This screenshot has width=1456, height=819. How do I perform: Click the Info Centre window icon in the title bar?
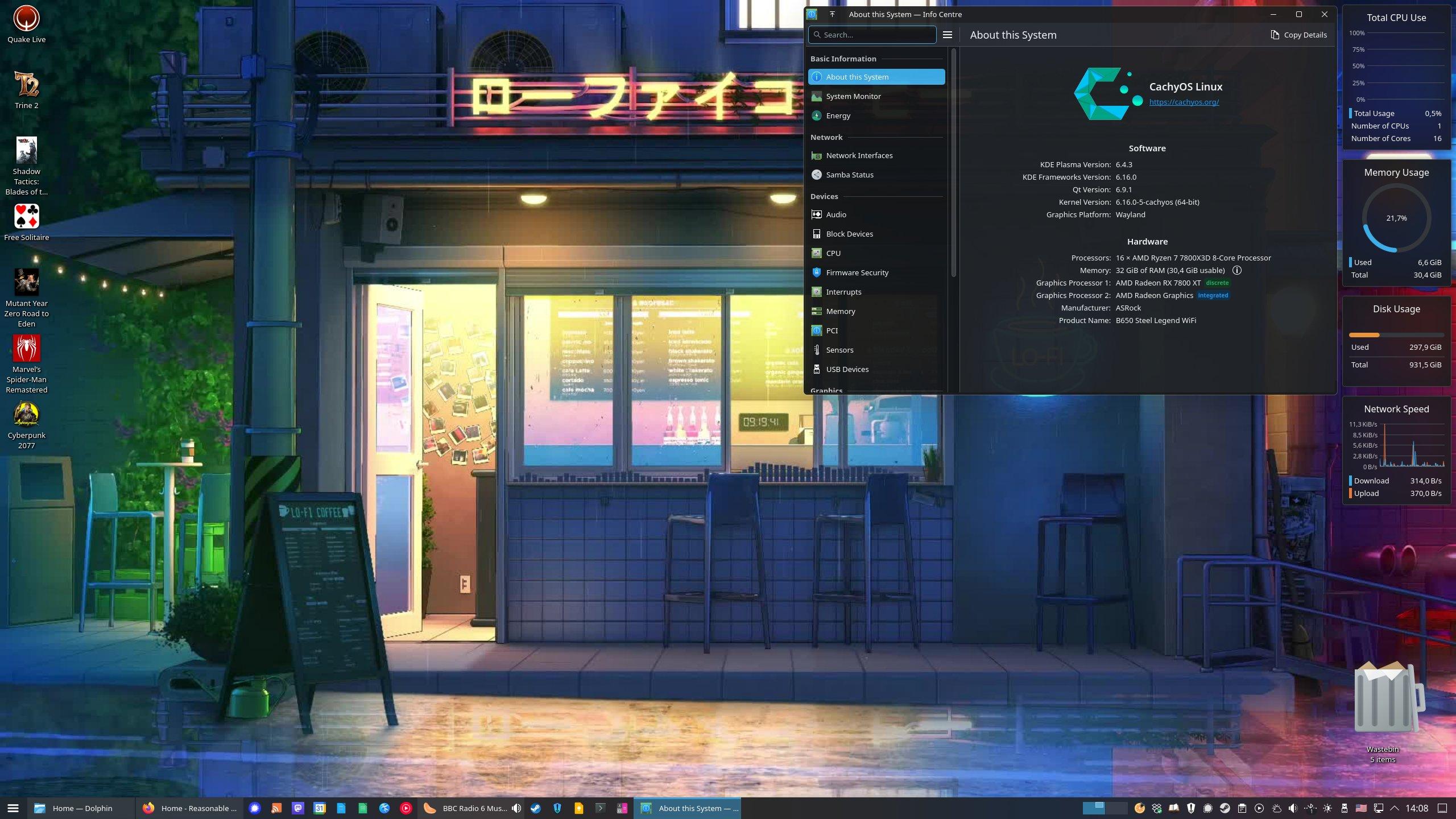tap(812, 14)
